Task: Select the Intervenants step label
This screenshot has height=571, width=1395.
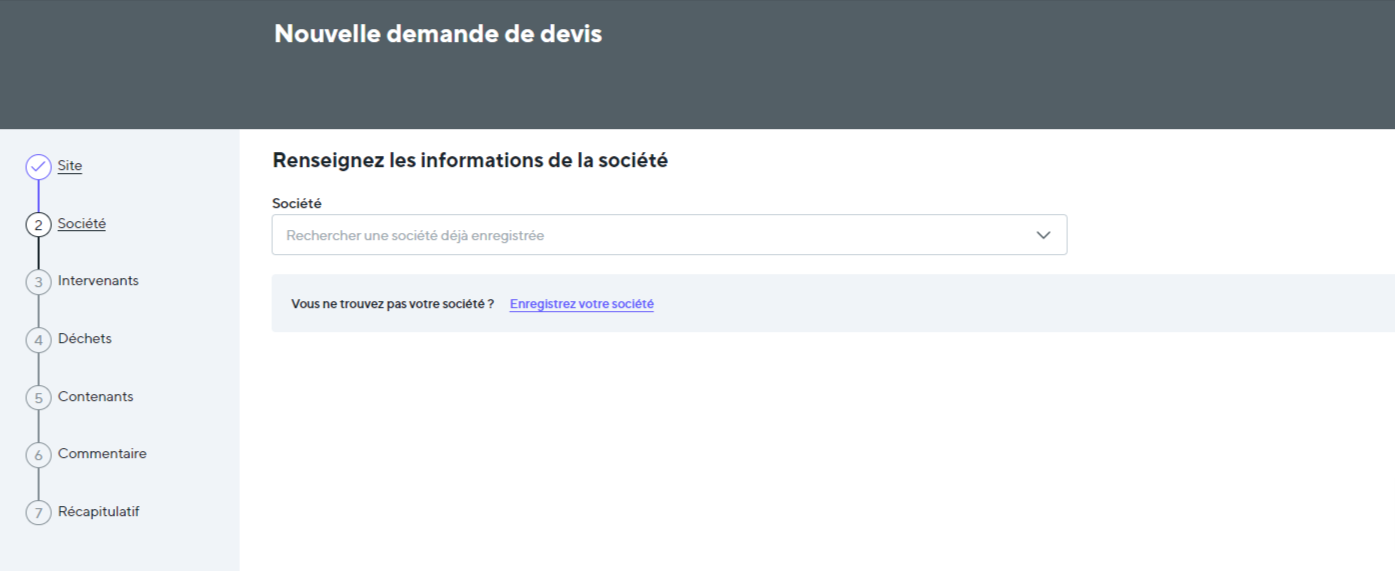Action: [98, 281]
